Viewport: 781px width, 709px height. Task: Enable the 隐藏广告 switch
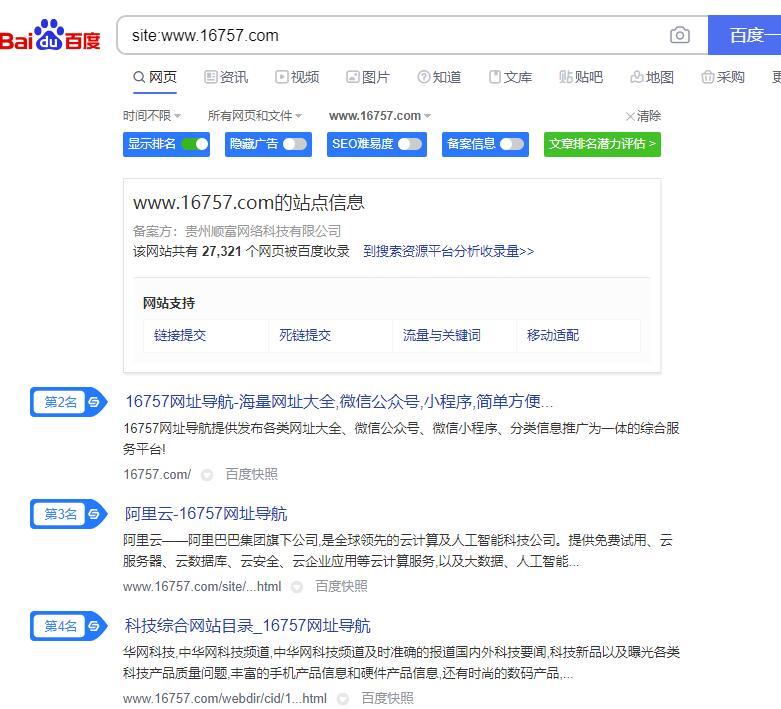pyautogui.click(x=295, y=144)
